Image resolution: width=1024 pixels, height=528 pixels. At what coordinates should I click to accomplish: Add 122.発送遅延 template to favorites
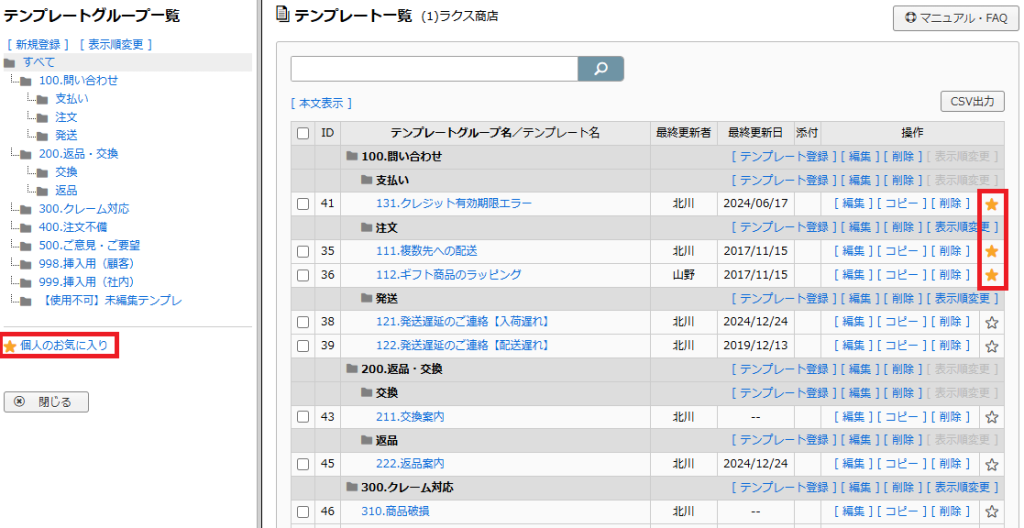991,346
